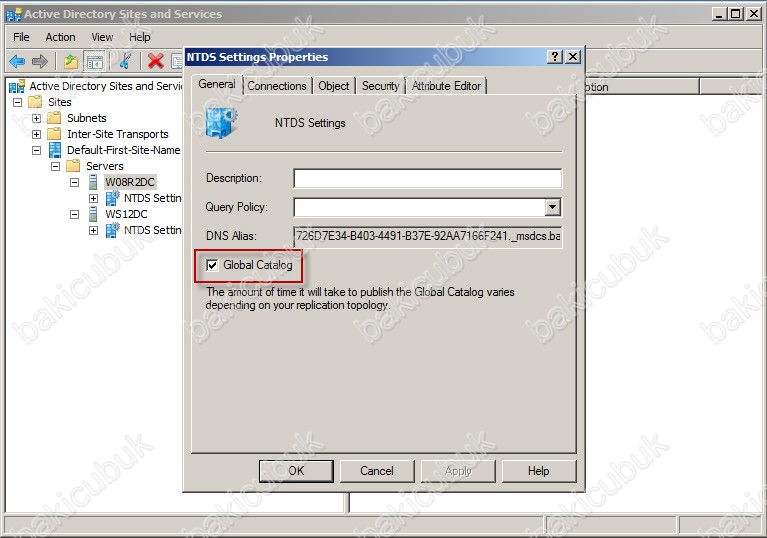767x538 pixels.
Task: Click in the Description text field
Action: (428, 179)
